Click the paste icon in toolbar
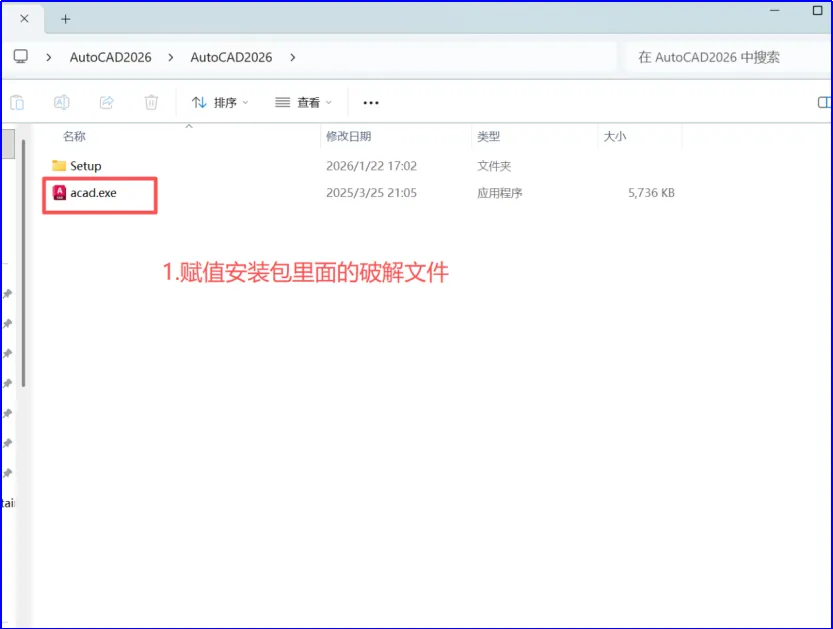The width and height of the screenshot is (833, 629). [17, 102]
